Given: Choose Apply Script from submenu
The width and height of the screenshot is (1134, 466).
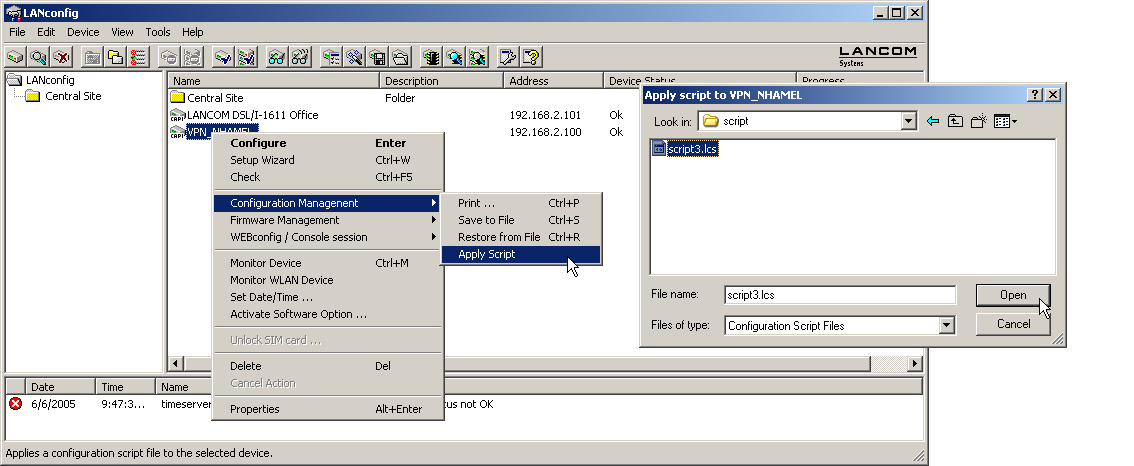Looking at the screenshot, I should coord(487,254).
